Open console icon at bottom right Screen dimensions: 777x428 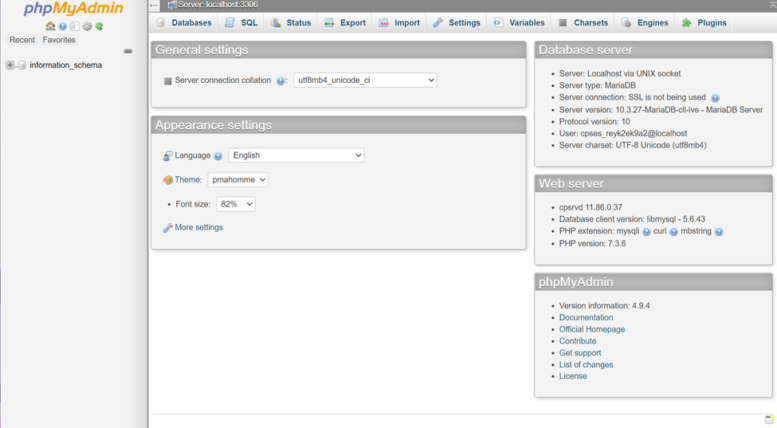[769, 420]
